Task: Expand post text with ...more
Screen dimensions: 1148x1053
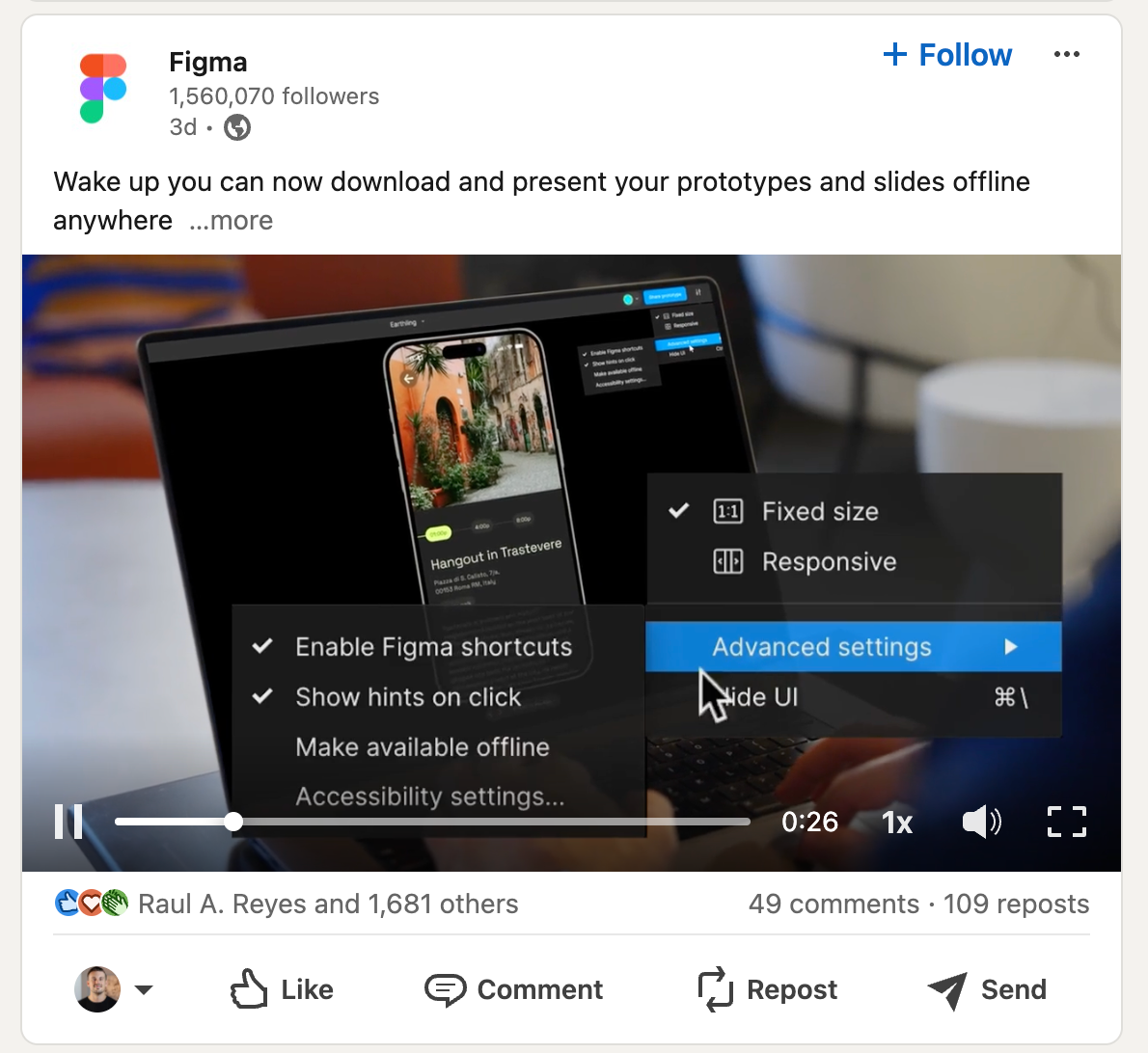Action: coord(232,220)
